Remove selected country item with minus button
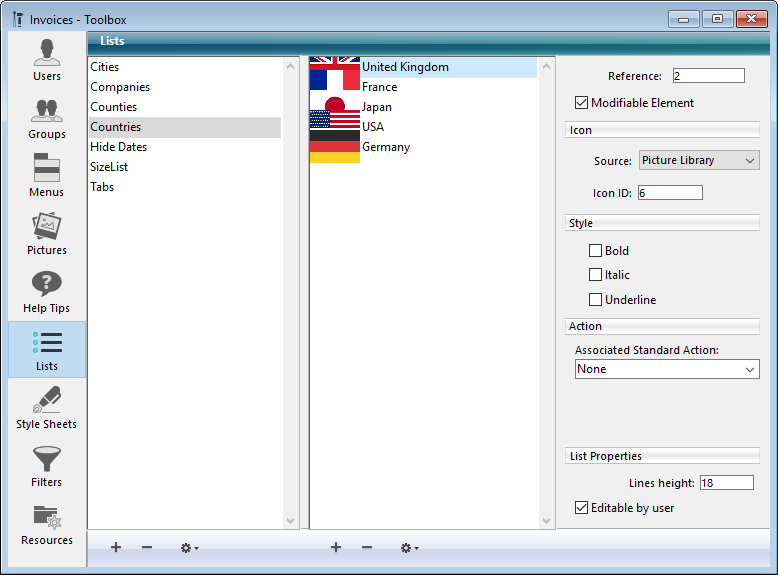Screen dimensions: 778x575 click(367, 548)
